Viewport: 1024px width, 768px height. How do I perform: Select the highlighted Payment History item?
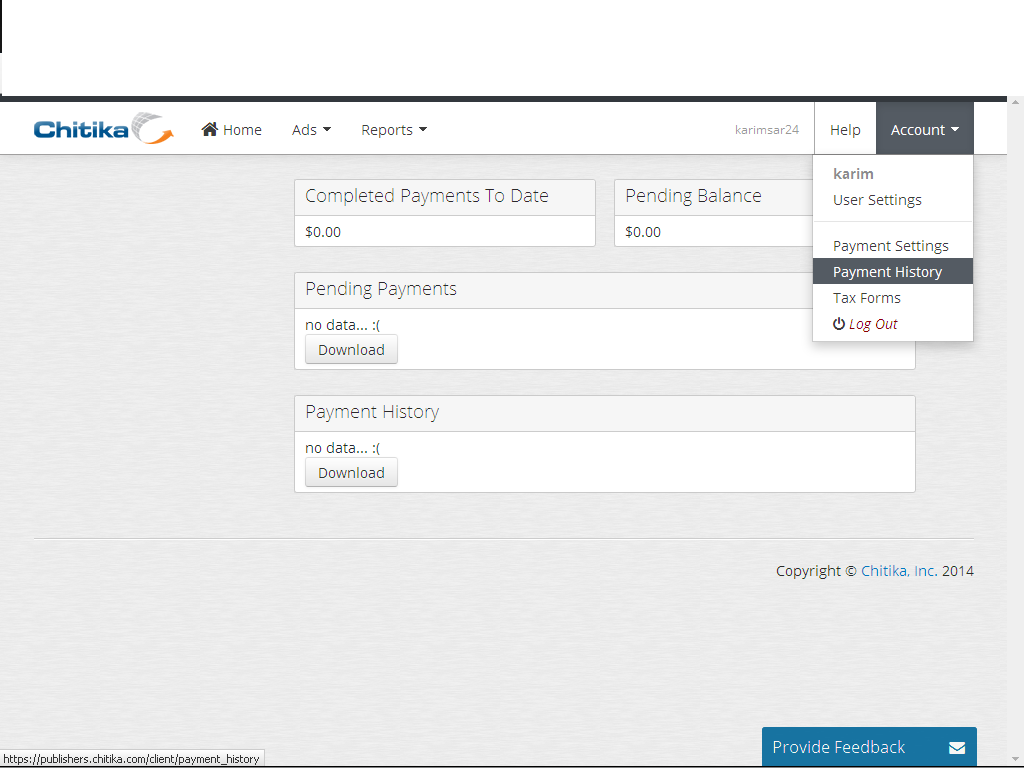(887, 272)
